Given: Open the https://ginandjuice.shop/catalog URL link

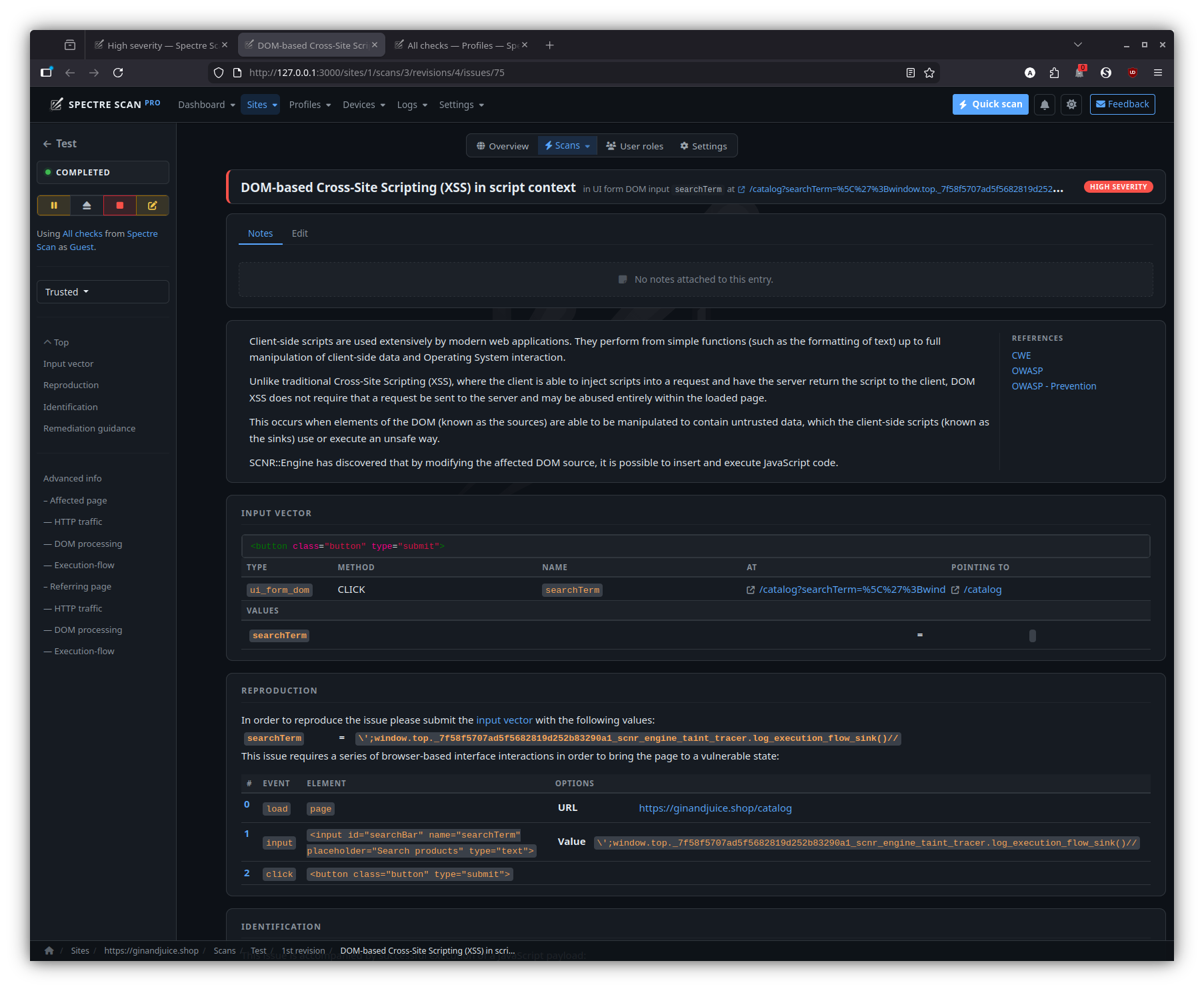Looking at the screenshot, I should (715, 808).
